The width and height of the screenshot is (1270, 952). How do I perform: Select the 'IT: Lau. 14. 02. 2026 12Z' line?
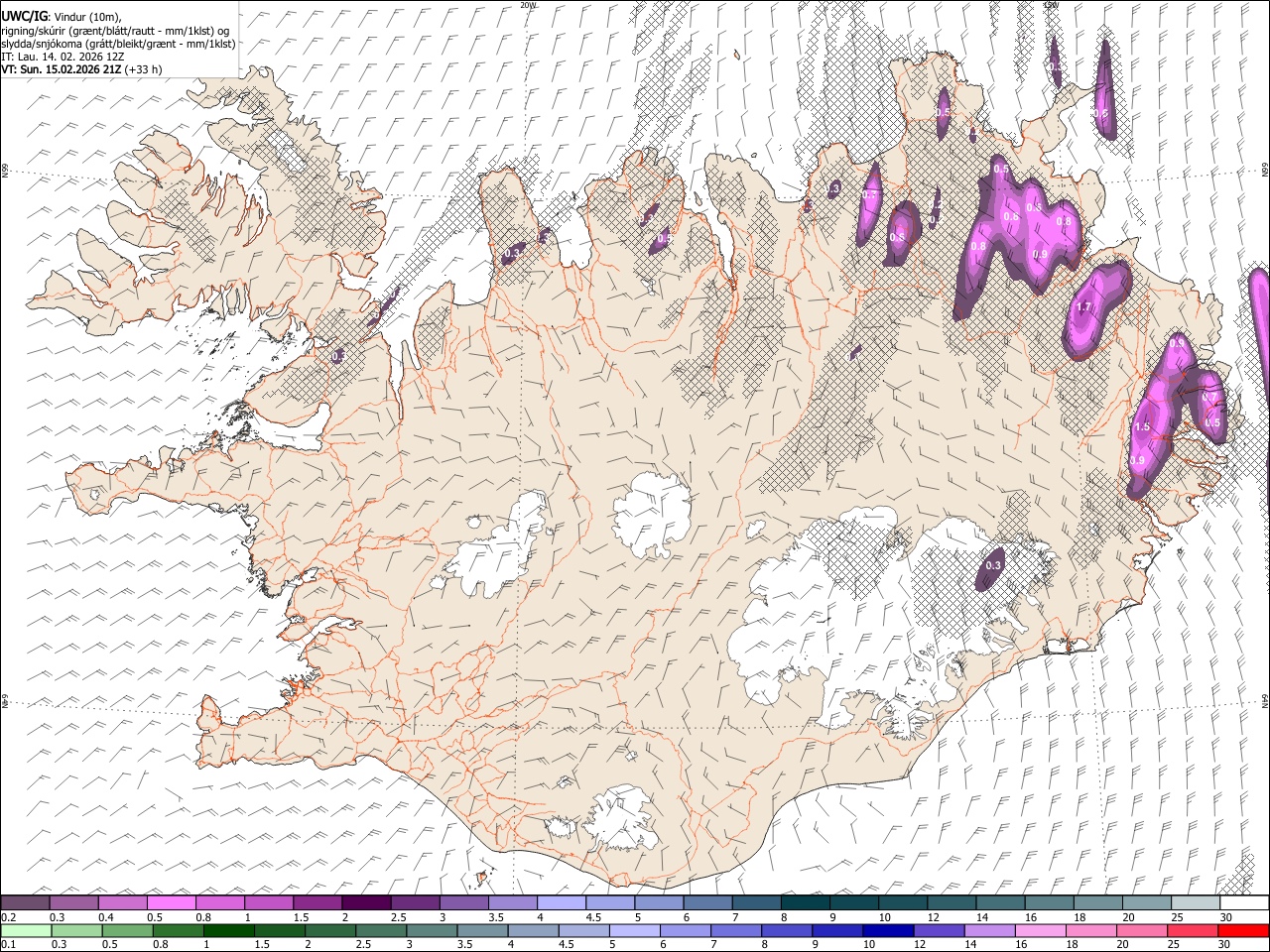pyautogui.click(x=61, y=57)
